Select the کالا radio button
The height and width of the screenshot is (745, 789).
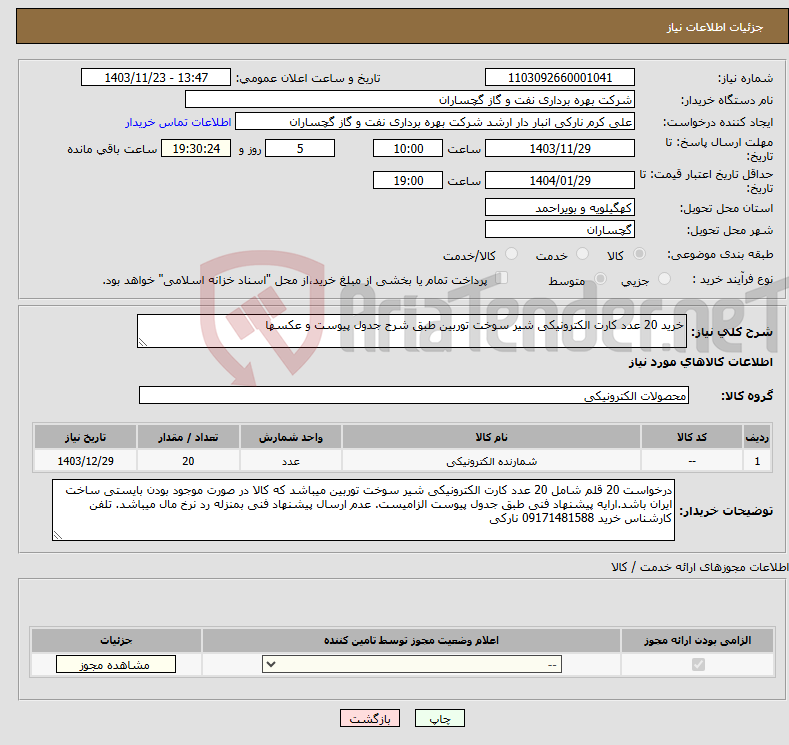pos(639,254)
